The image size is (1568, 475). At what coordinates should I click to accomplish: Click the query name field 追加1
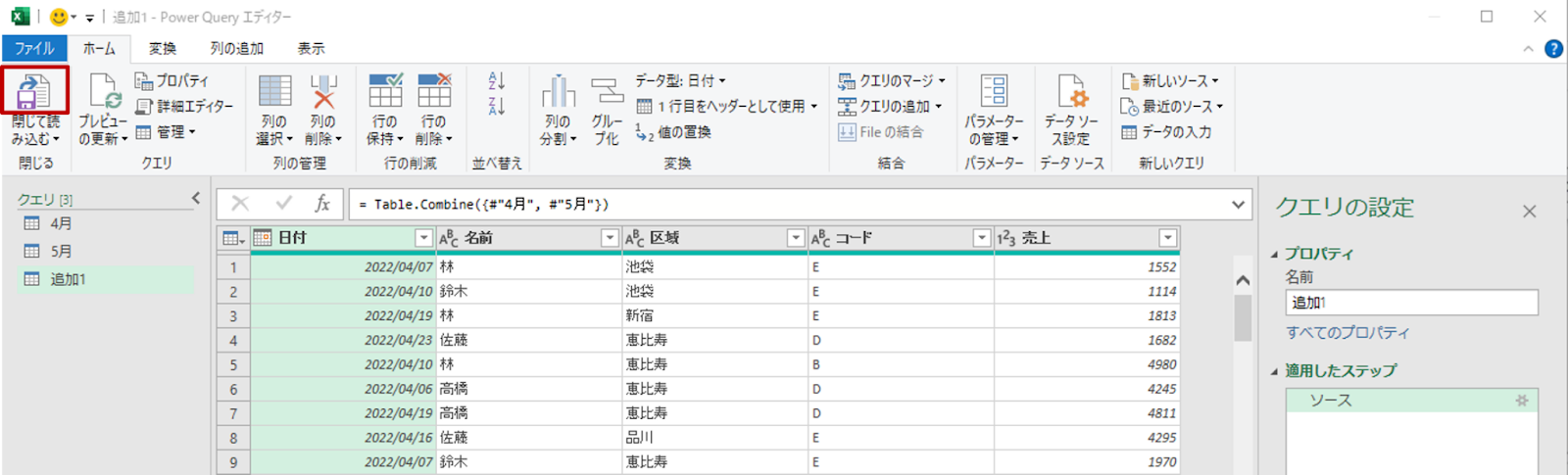1411,303
